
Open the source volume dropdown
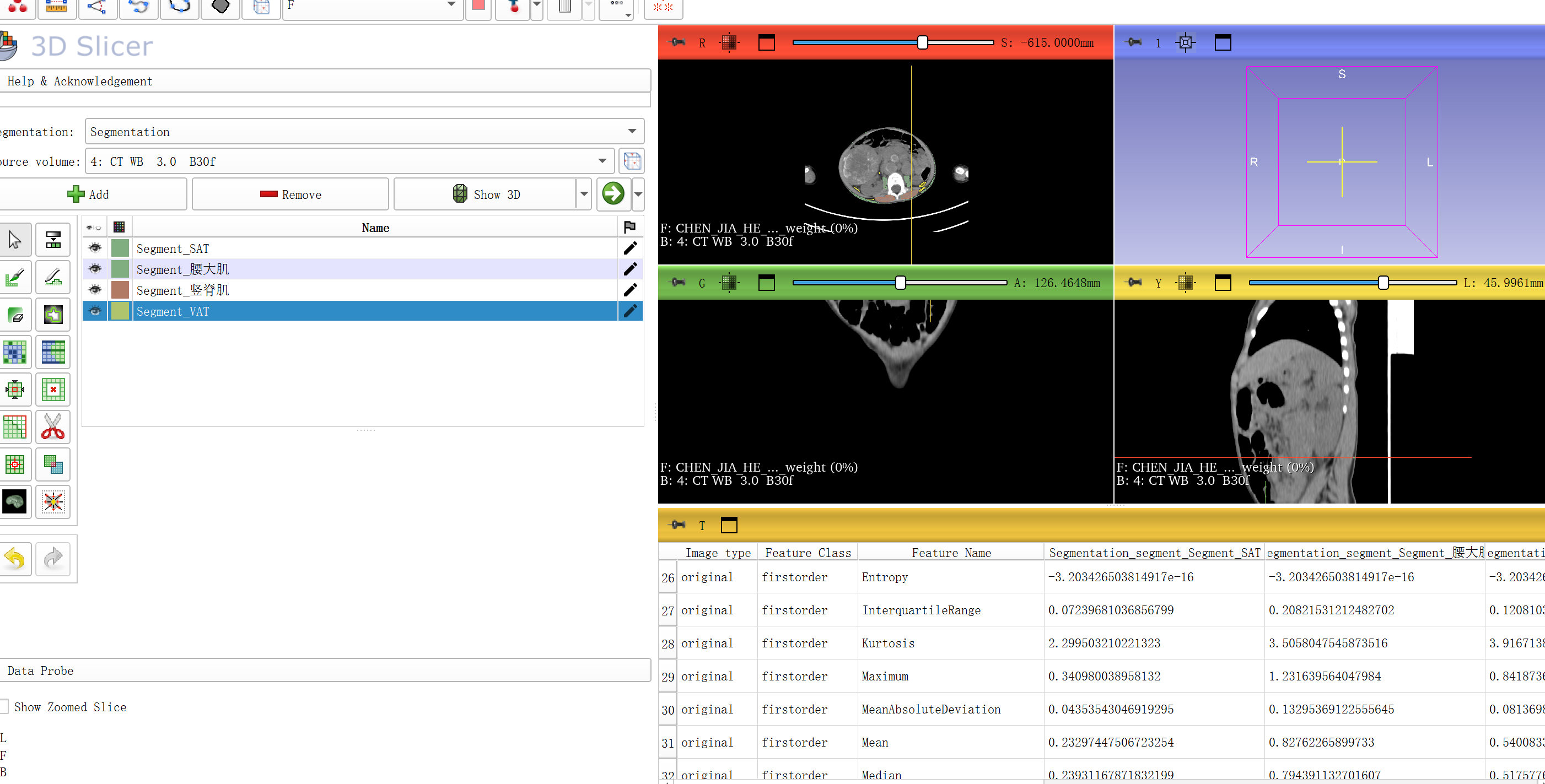click(x=601, y=161)
